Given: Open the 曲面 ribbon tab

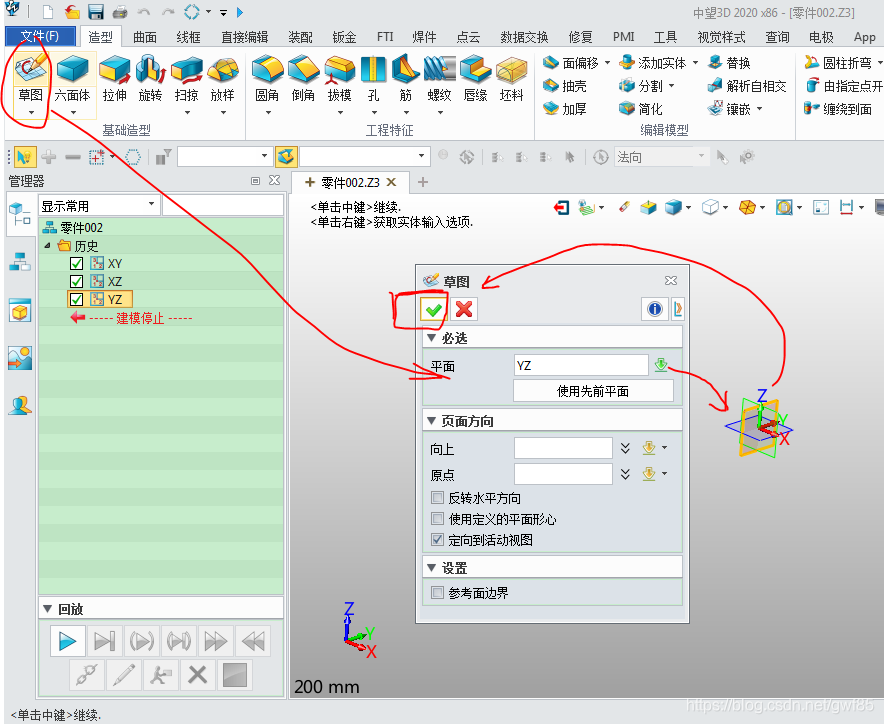Looking at the screenshot, I should click(x=145, y=37).
